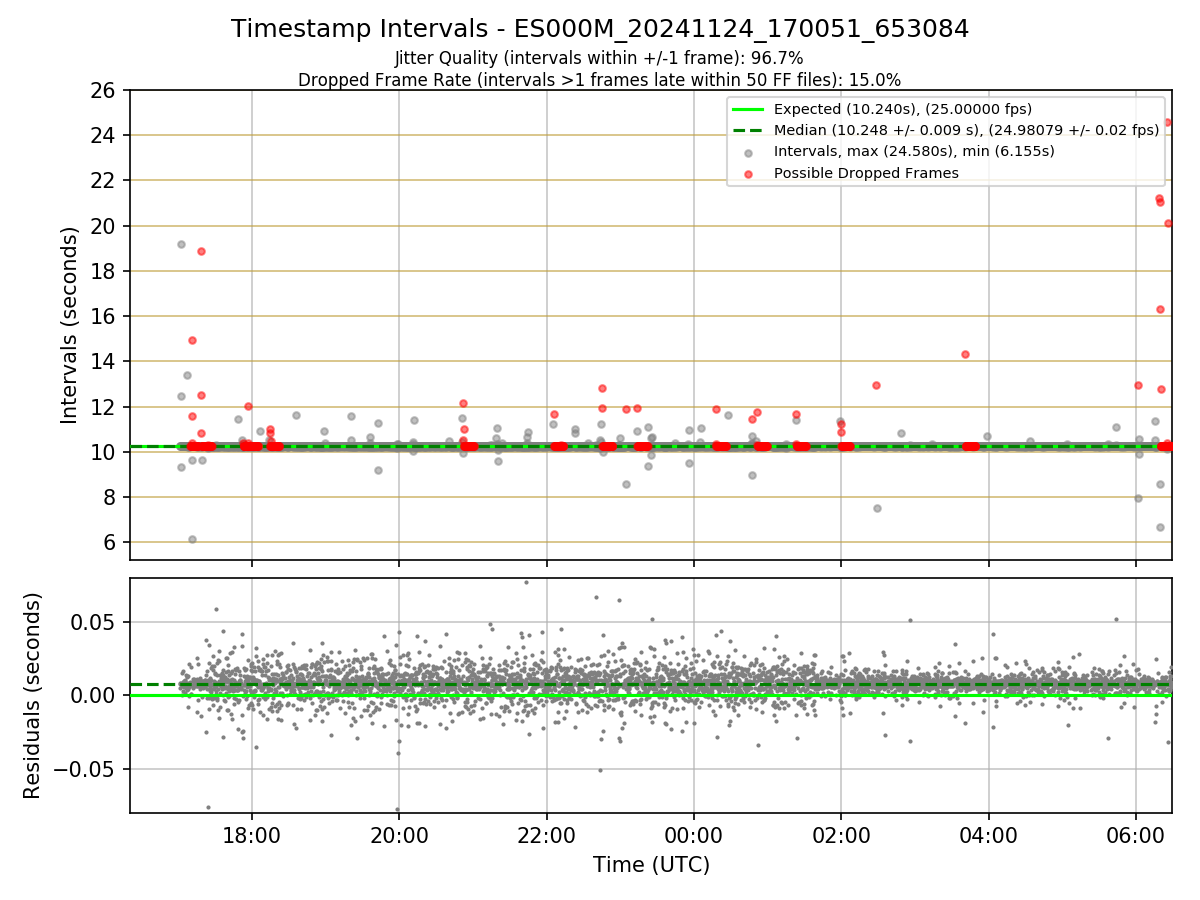Click the "22:00" time tick label
This screenshot has width=1200, height=900.
pos(546,834)
